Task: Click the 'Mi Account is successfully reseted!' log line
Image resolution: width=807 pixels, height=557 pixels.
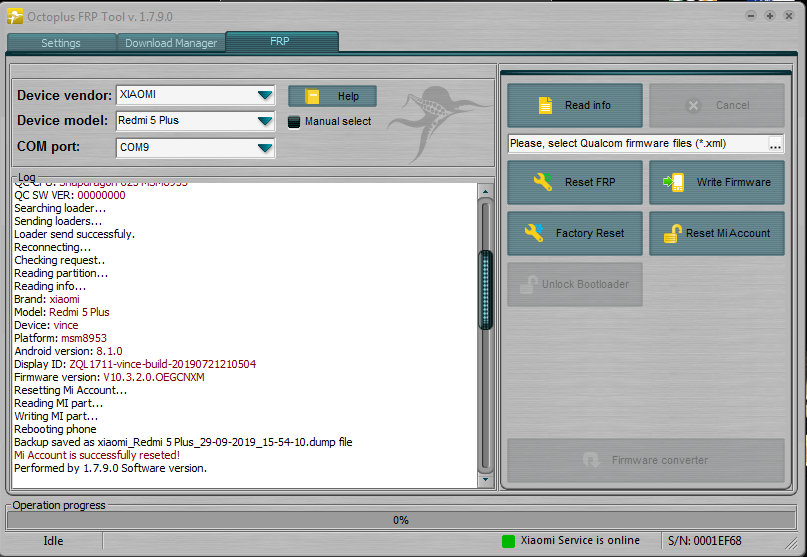Action: click(97, 455)
